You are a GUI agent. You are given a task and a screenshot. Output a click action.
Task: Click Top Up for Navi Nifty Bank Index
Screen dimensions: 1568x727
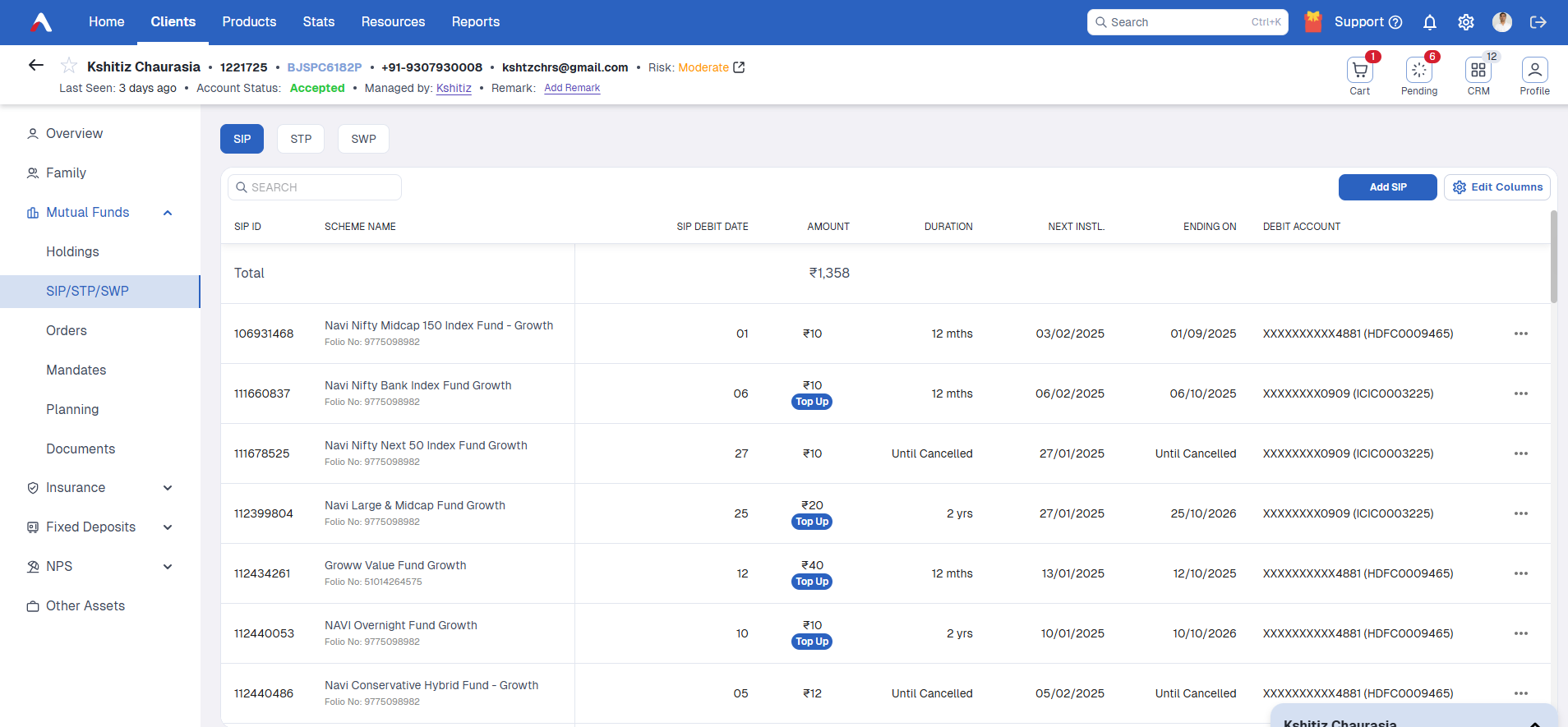[x=812, y=402]
